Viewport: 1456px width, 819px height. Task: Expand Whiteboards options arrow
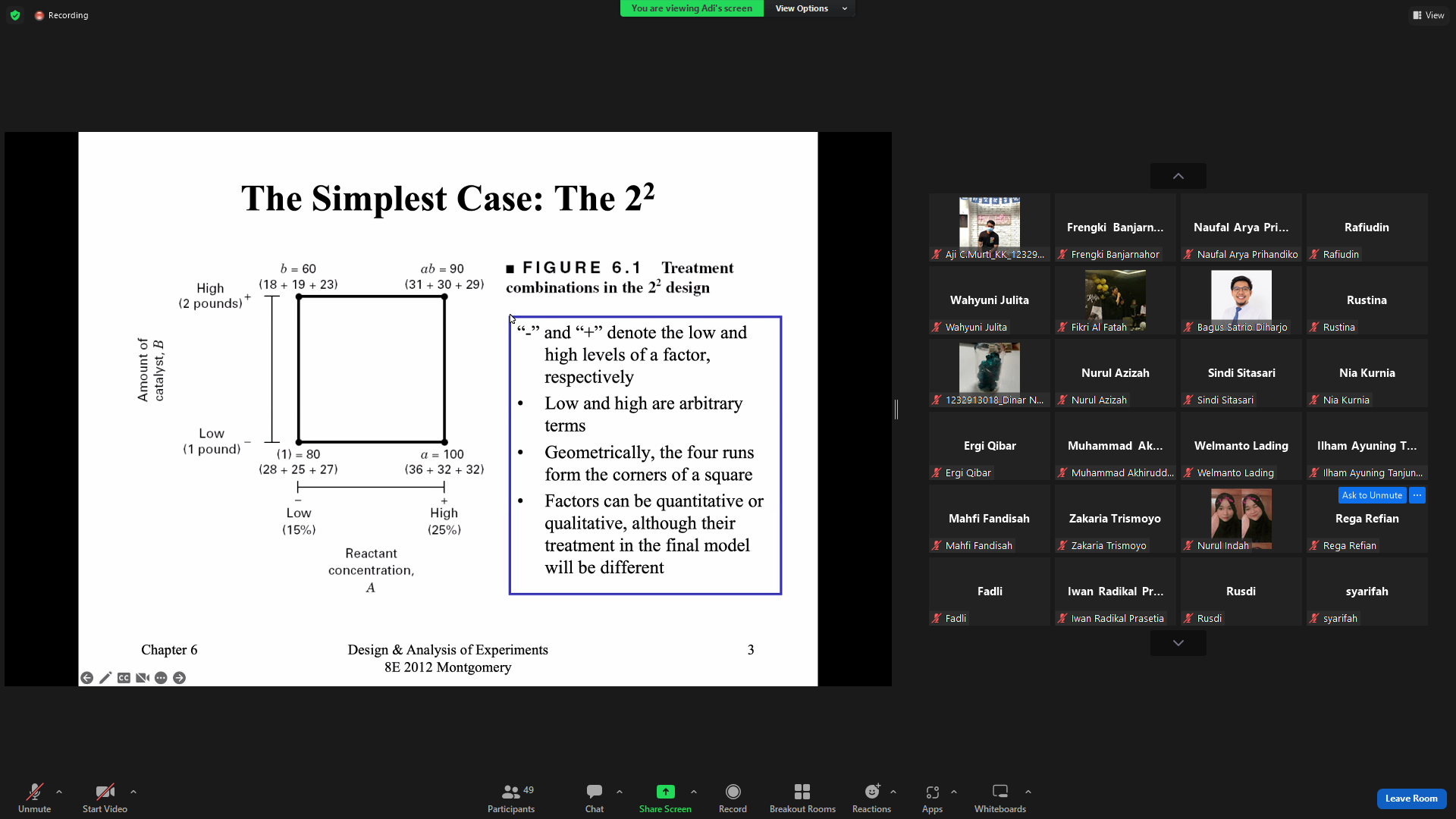point(1028,792)
